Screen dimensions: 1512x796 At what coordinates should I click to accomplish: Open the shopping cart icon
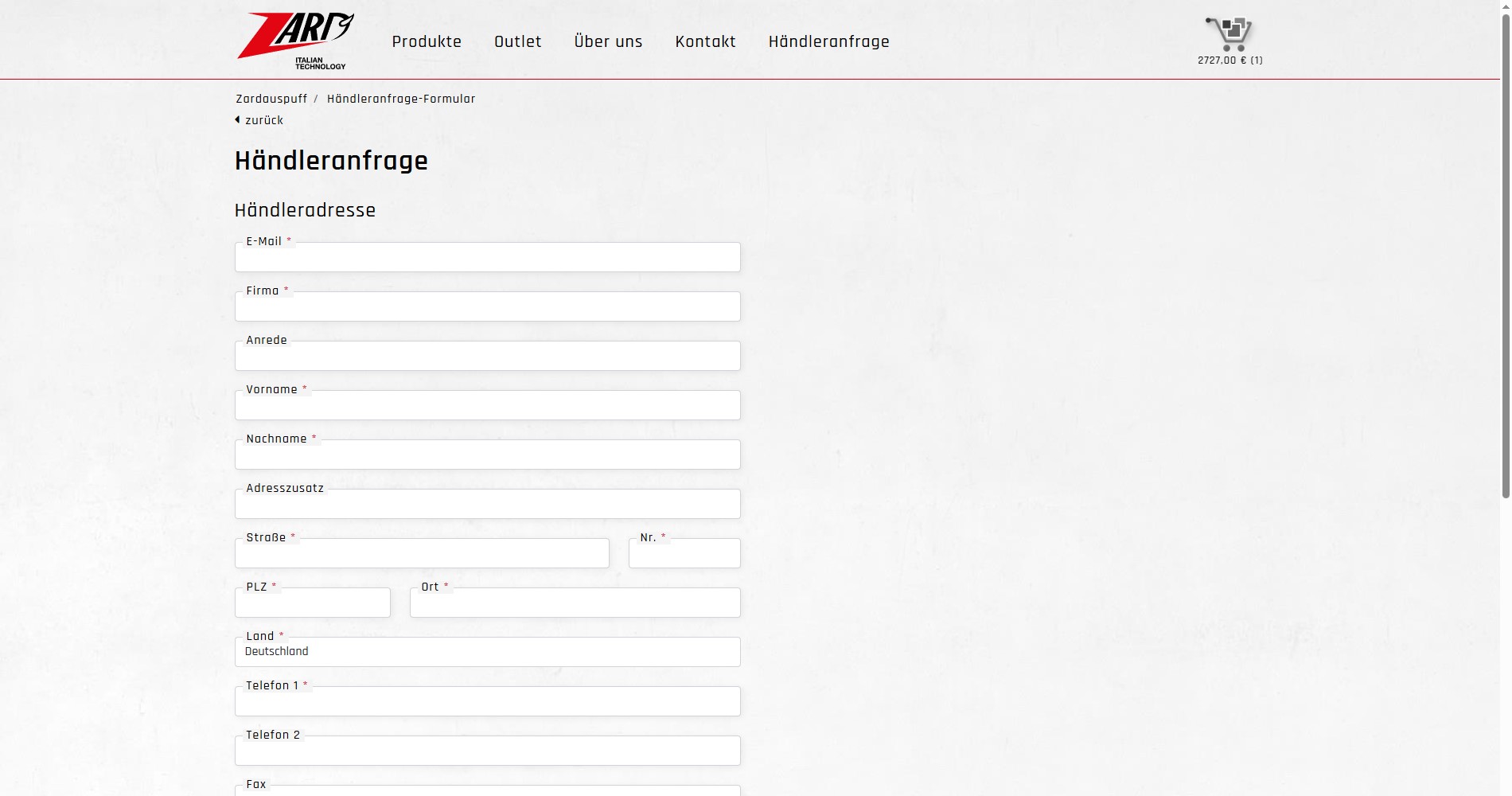tap(1229, 35)
